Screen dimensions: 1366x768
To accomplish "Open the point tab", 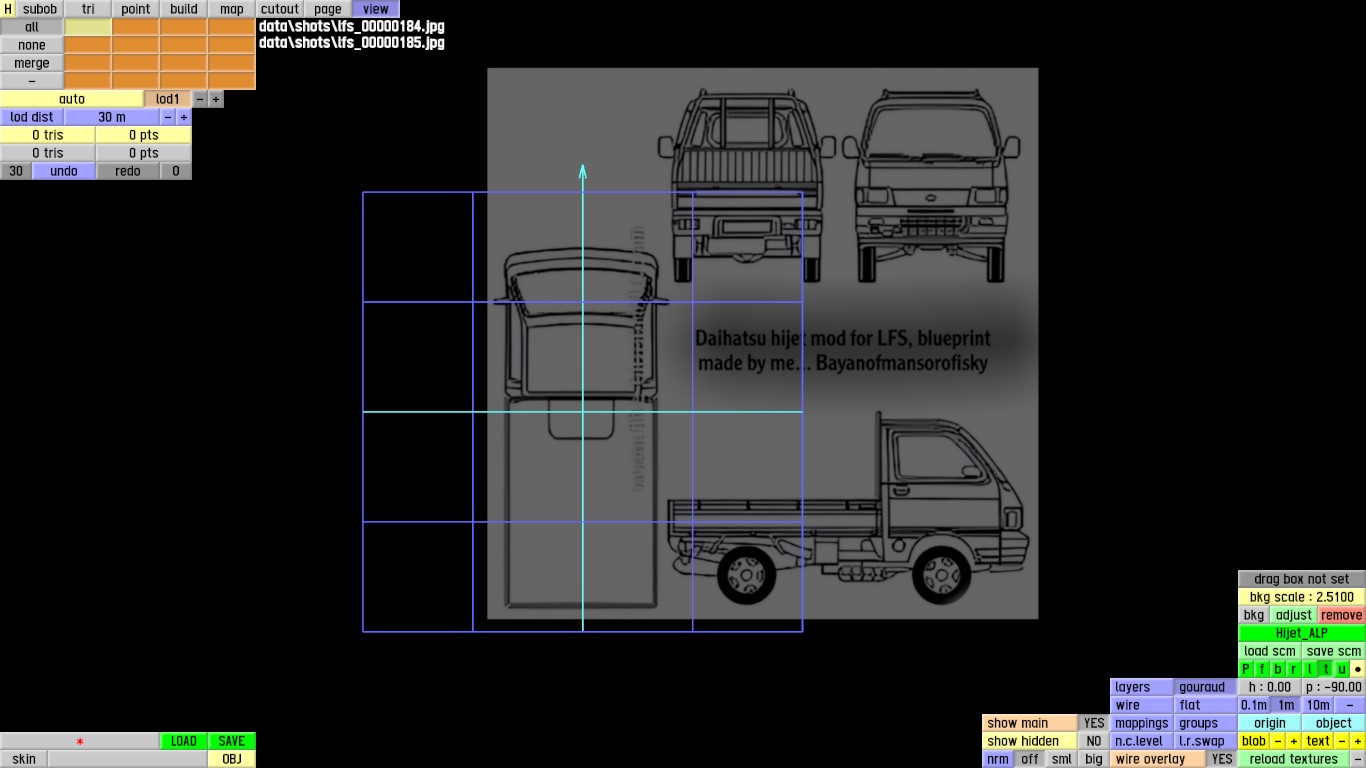I will pyautogui.click(x=136, y=9).
